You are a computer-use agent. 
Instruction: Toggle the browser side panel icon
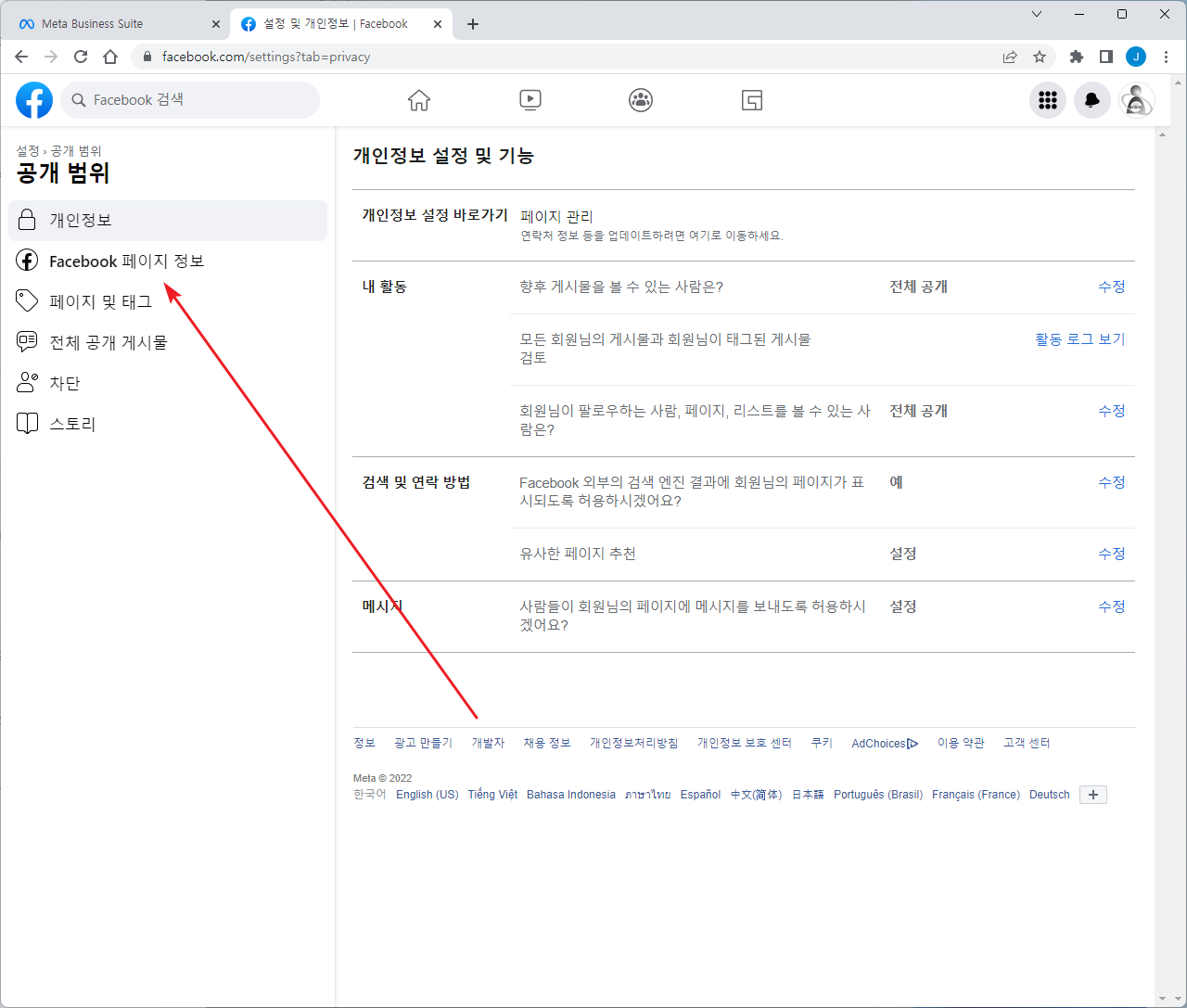(1106, 57)
